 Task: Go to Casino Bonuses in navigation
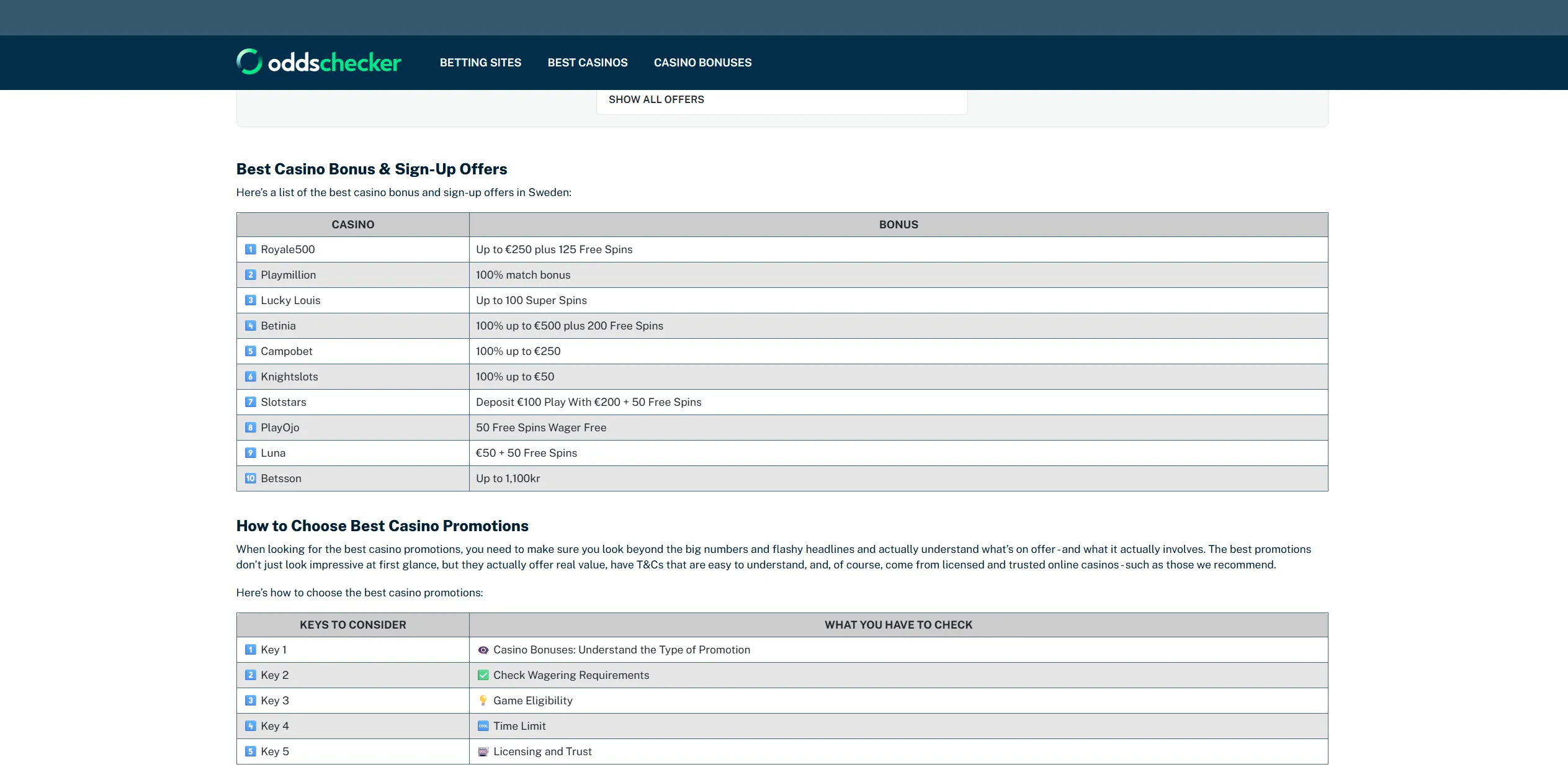click(x=702, y=63)
